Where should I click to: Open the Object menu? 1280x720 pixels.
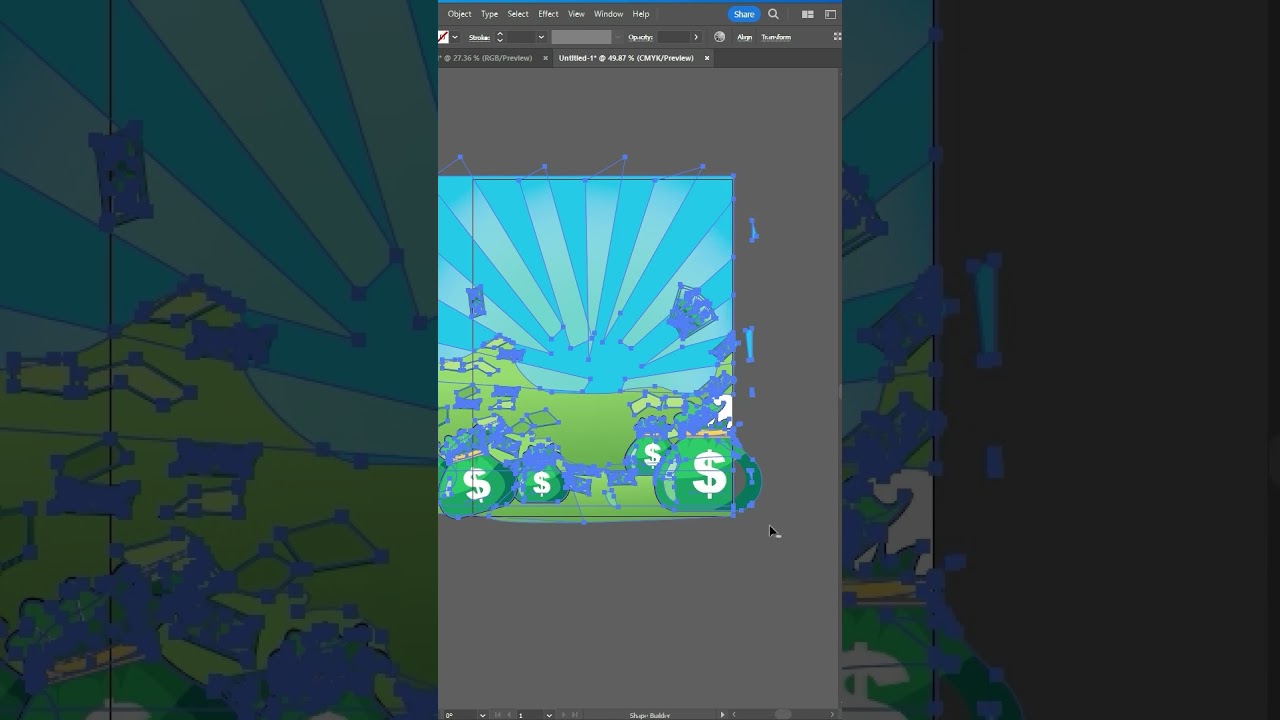pyautogui.click(x=459, y=14)
